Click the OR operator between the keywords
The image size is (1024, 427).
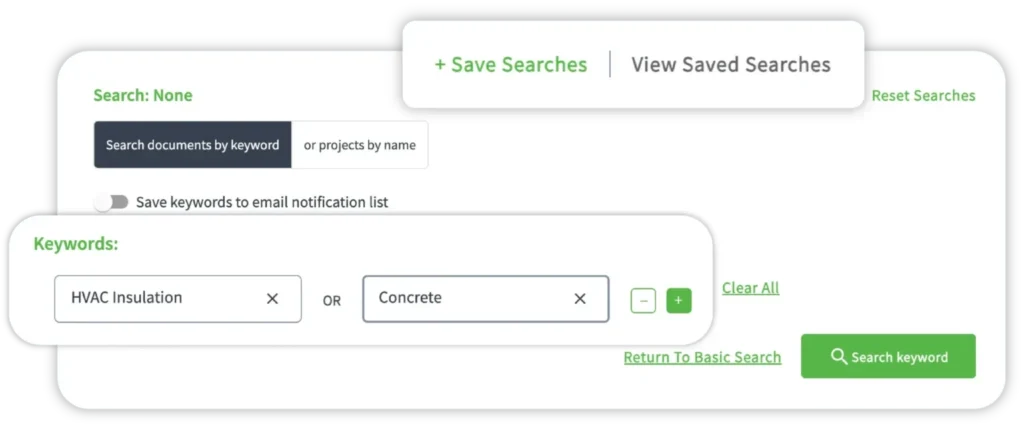pos(332,300)
